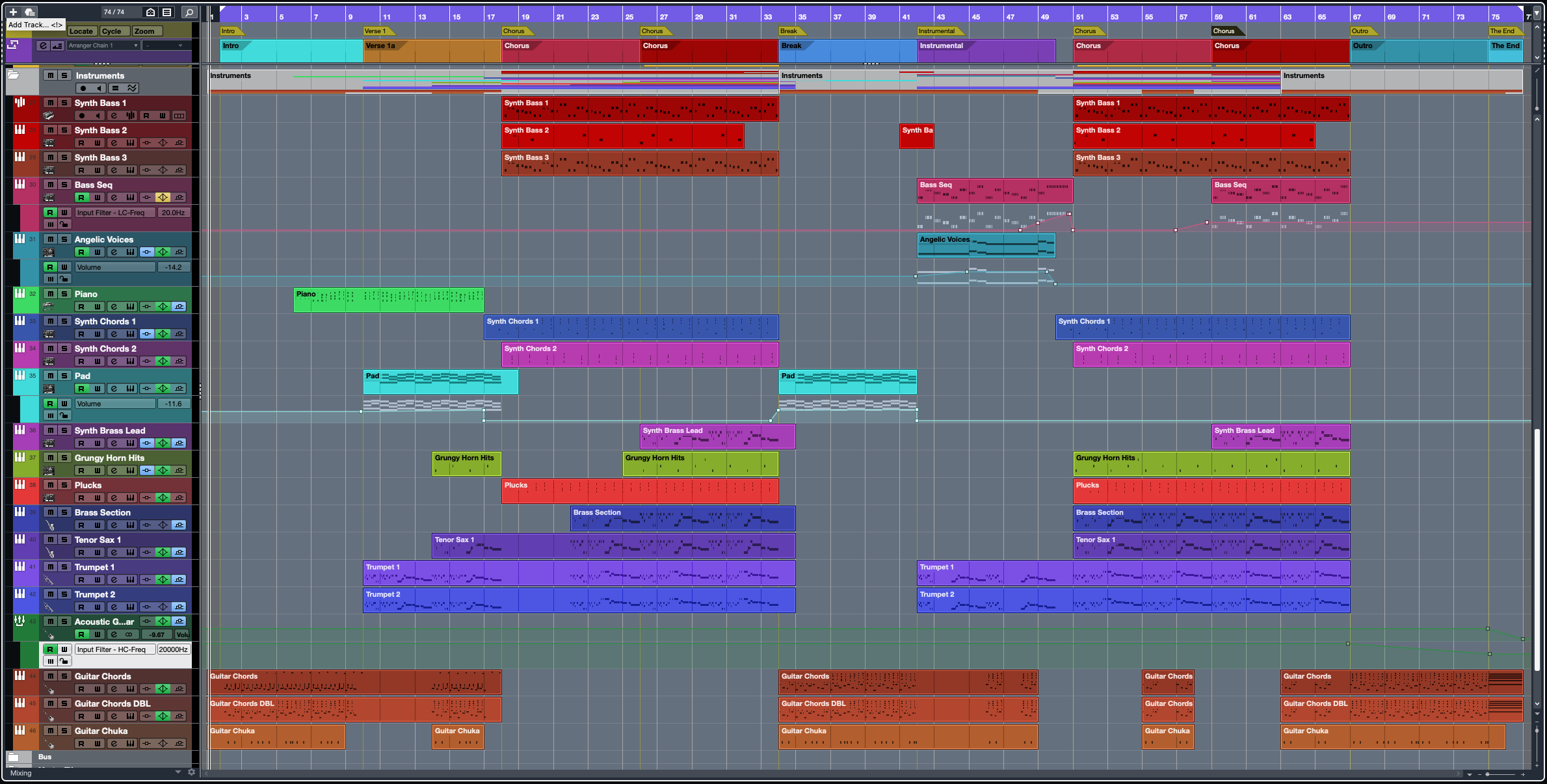Toggle monitor speaker on Instruments folder
The image size is (1547, 784).
click(x=99, y=88)
